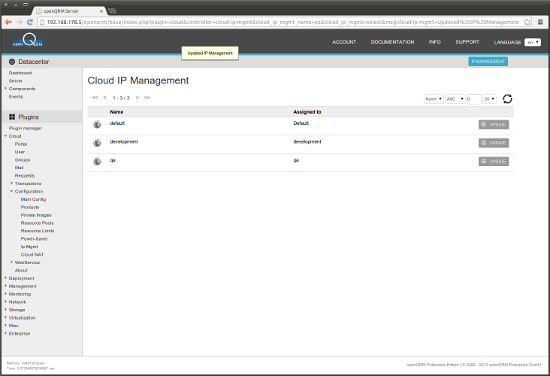
Task: Click the globe icon in default row
Action: (97, 124)
